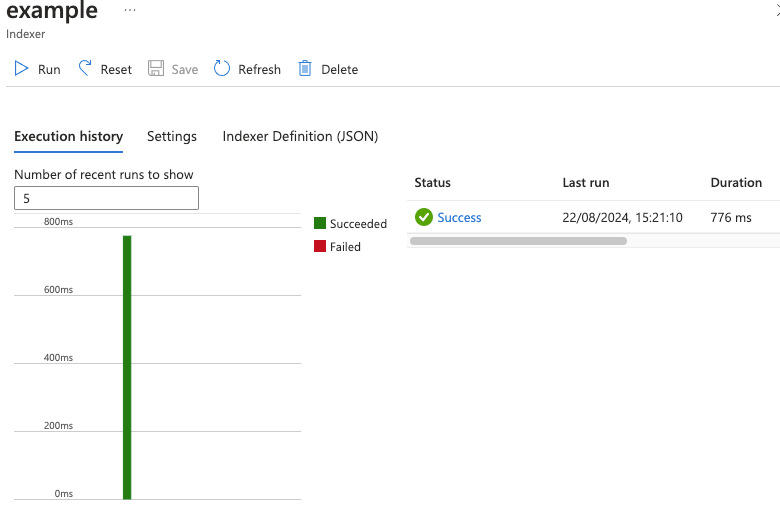This screenshot has width=780, height=511.
Task: Select the 22/08/2024, 15:21:10 cell
Action: [x=622, y=217]
